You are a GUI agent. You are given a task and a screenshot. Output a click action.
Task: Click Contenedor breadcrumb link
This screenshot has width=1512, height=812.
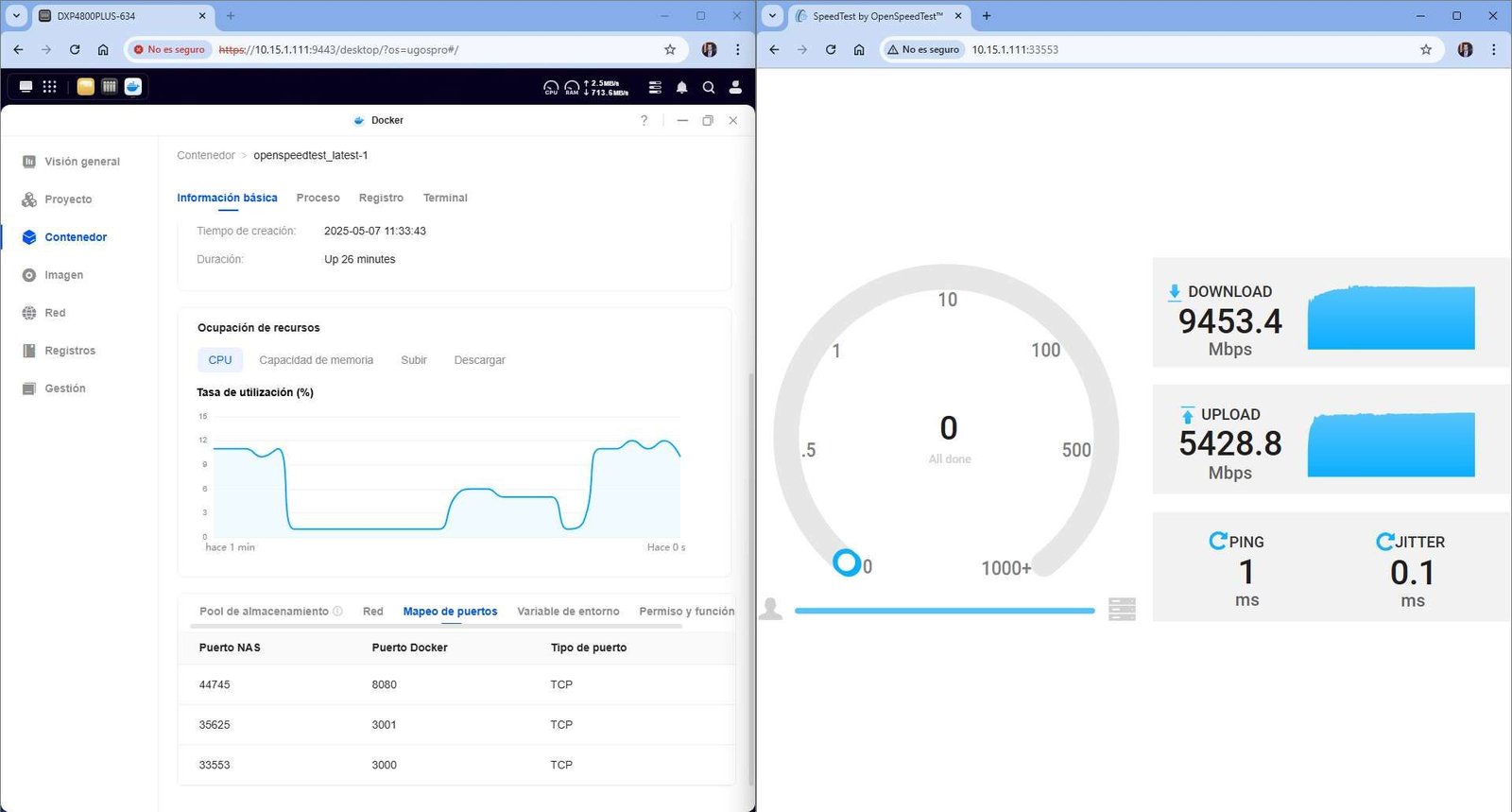click(206, 155)
